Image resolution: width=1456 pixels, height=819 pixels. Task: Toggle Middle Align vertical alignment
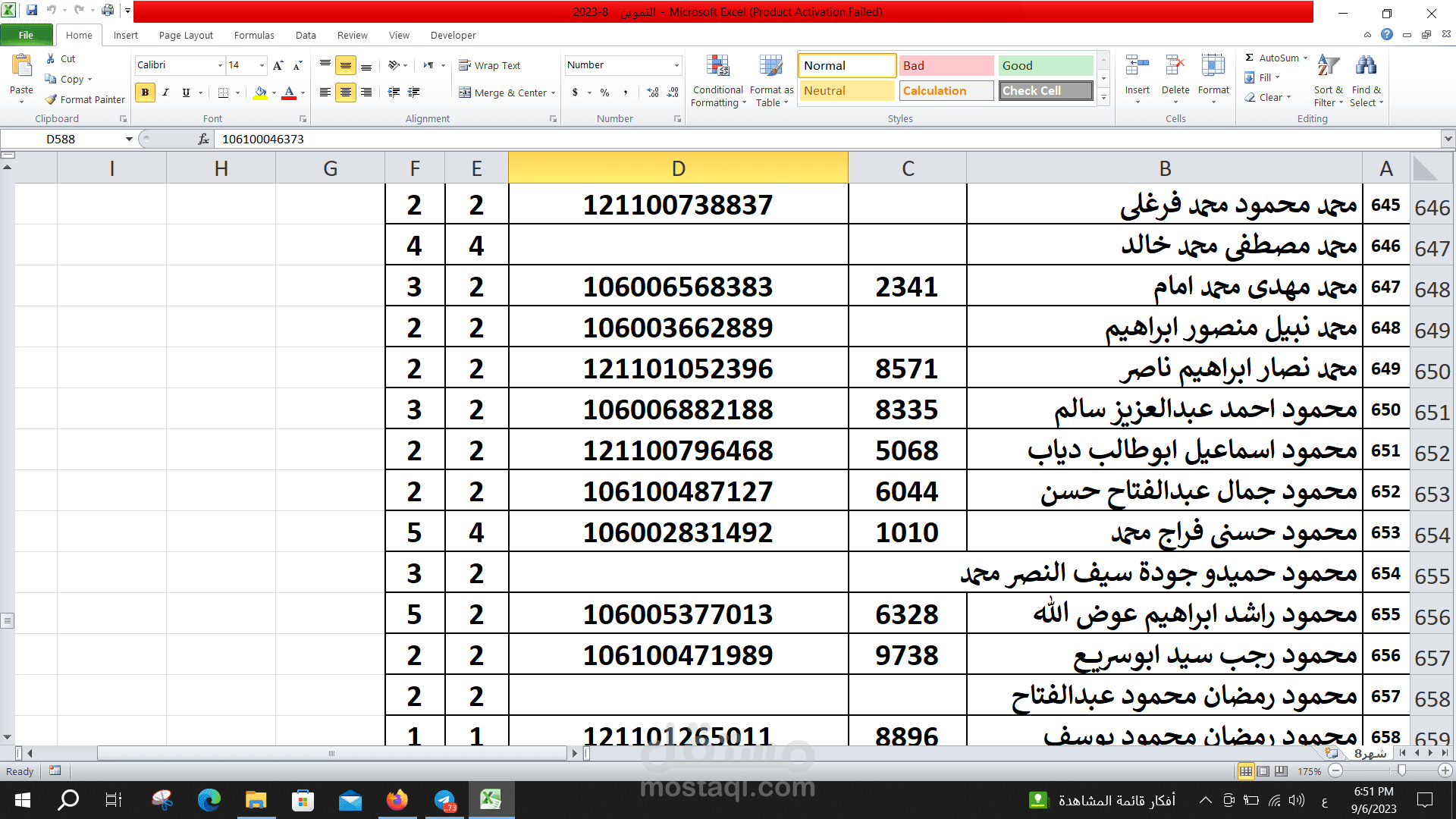[x=346, y=66]
